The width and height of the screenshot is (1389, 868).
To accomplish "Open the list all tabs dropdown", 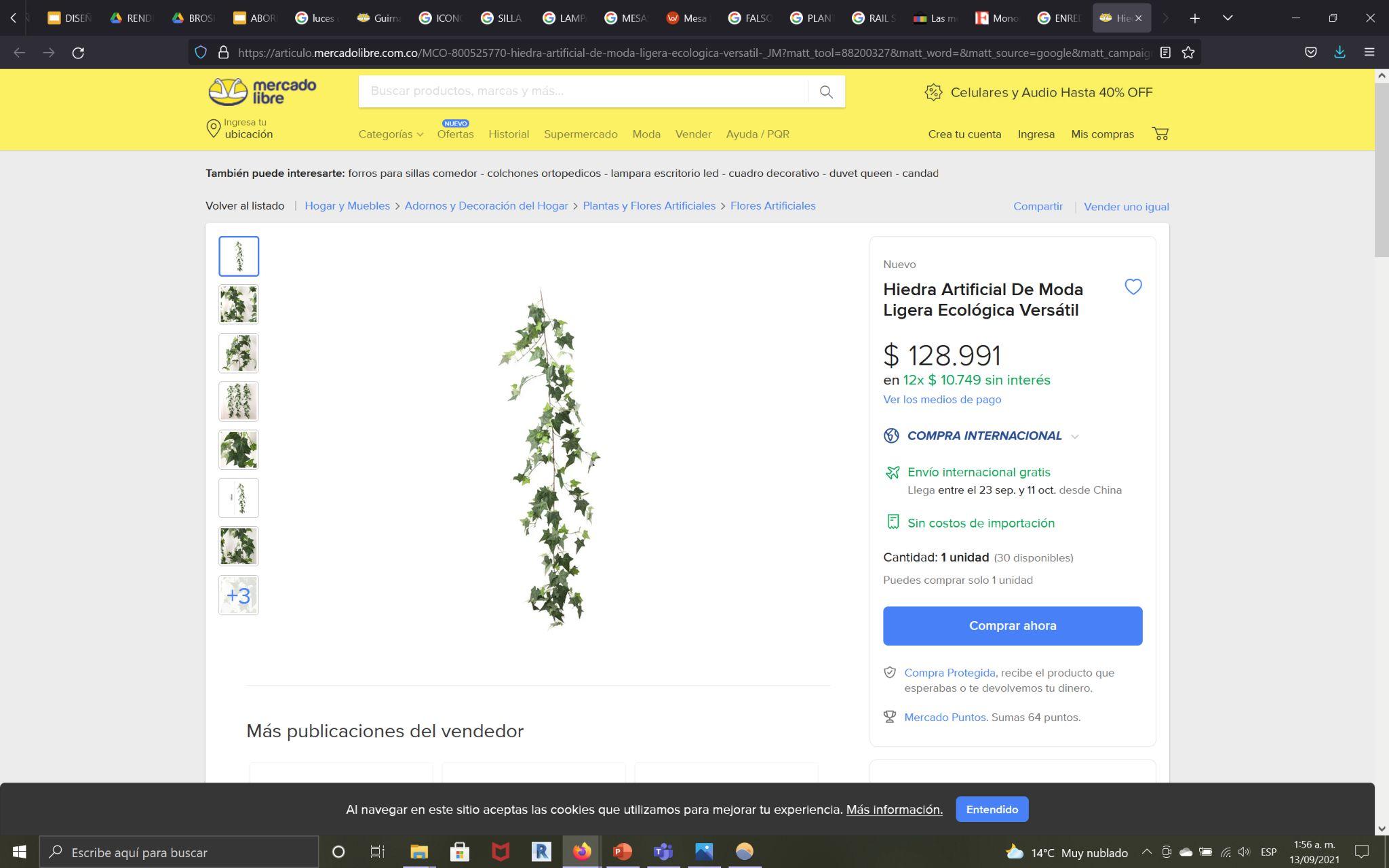I will [1227, 18].
